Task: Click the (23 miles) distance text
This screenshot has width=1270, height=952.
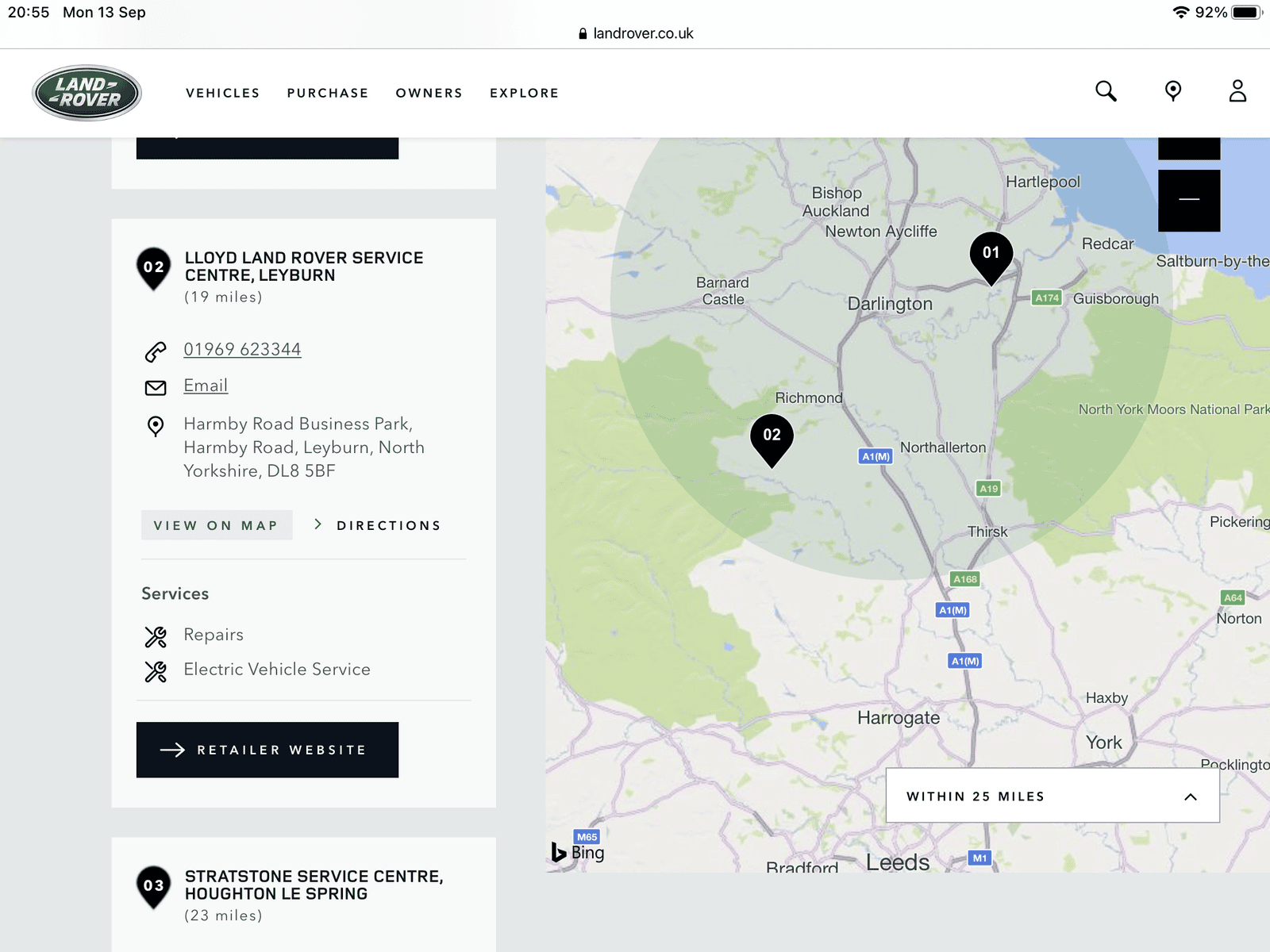Action: (x=223, y=916)
